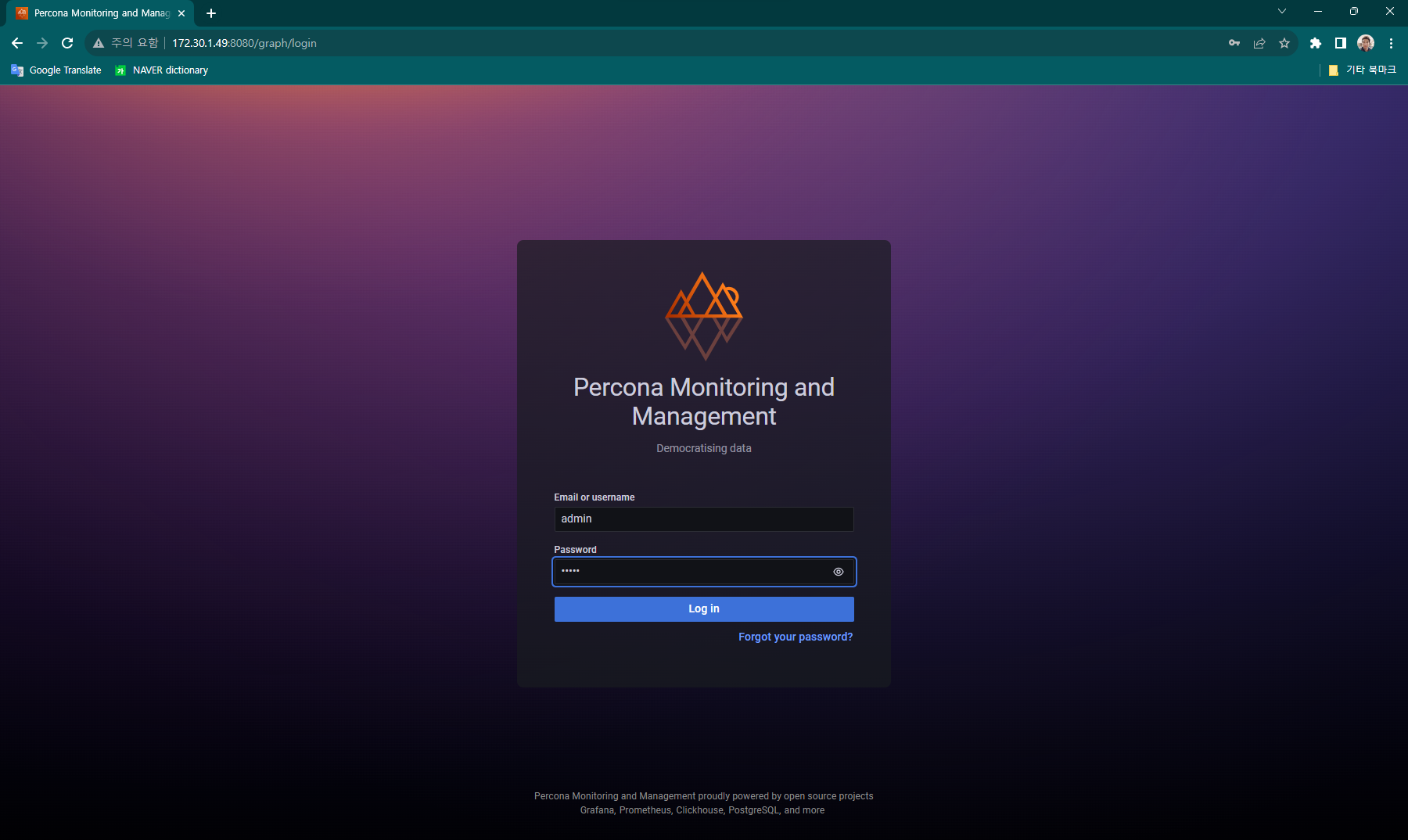Click the not-secure warning triangle icon
Viewport: 1408px width, 840px height.
tap(99, 43)
